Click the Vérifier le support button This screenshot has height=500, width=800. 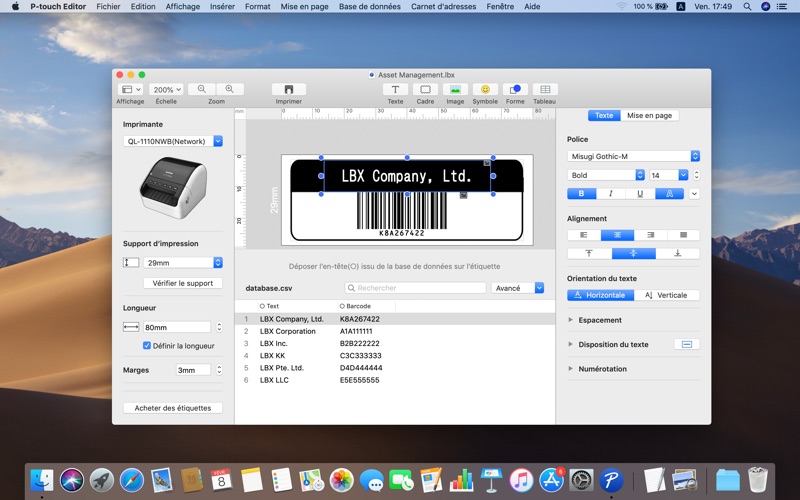pyautogui.click(x=183, y=283)
